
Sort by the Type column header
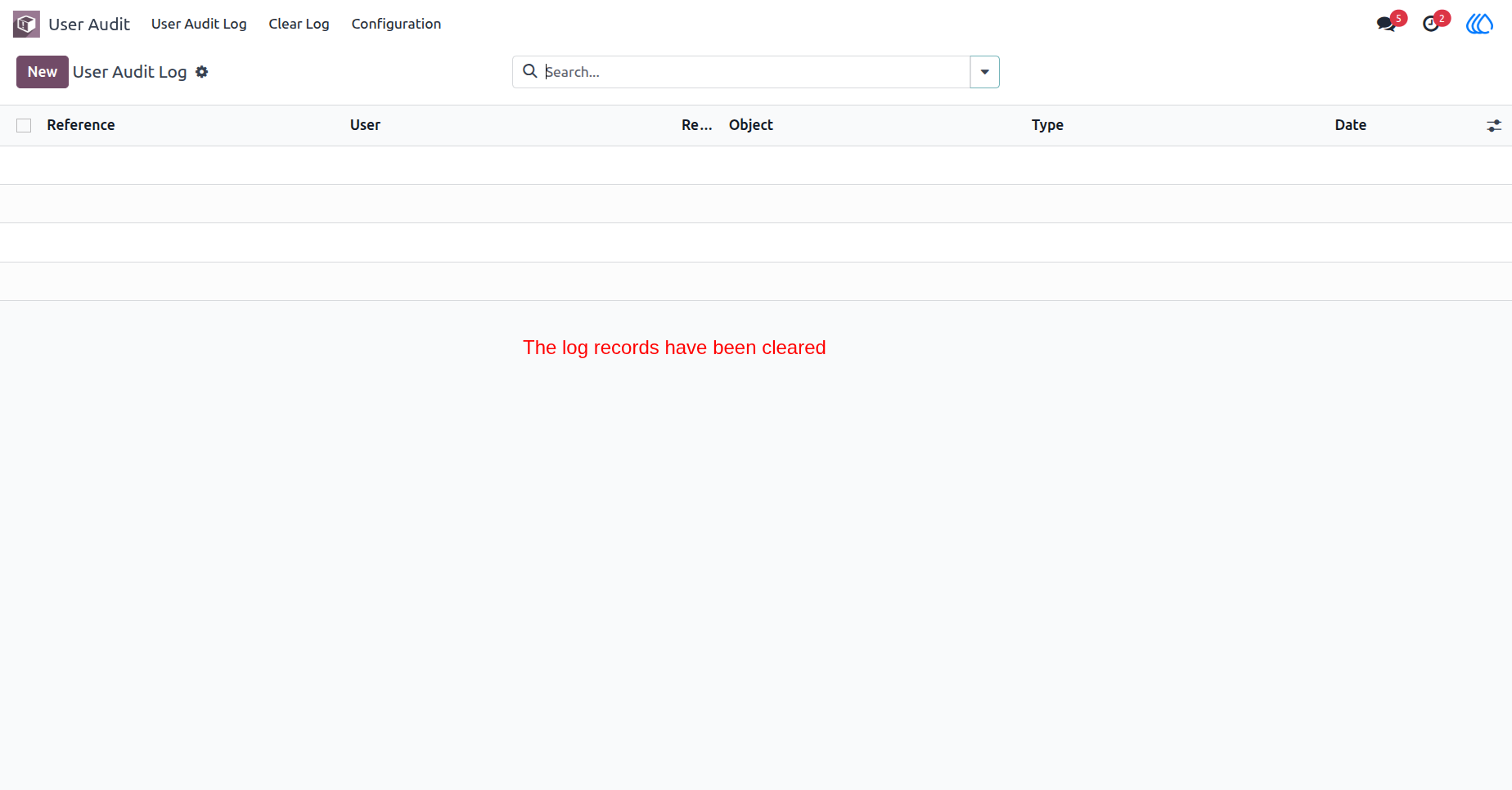(x=1047, y=125)
